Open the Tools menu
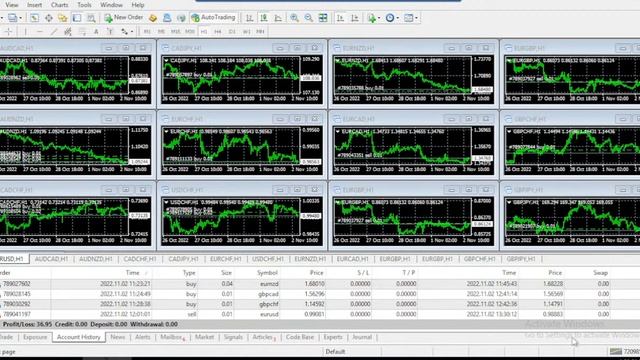The width and height of the screenshot is (640, 360). pos(84,5)
